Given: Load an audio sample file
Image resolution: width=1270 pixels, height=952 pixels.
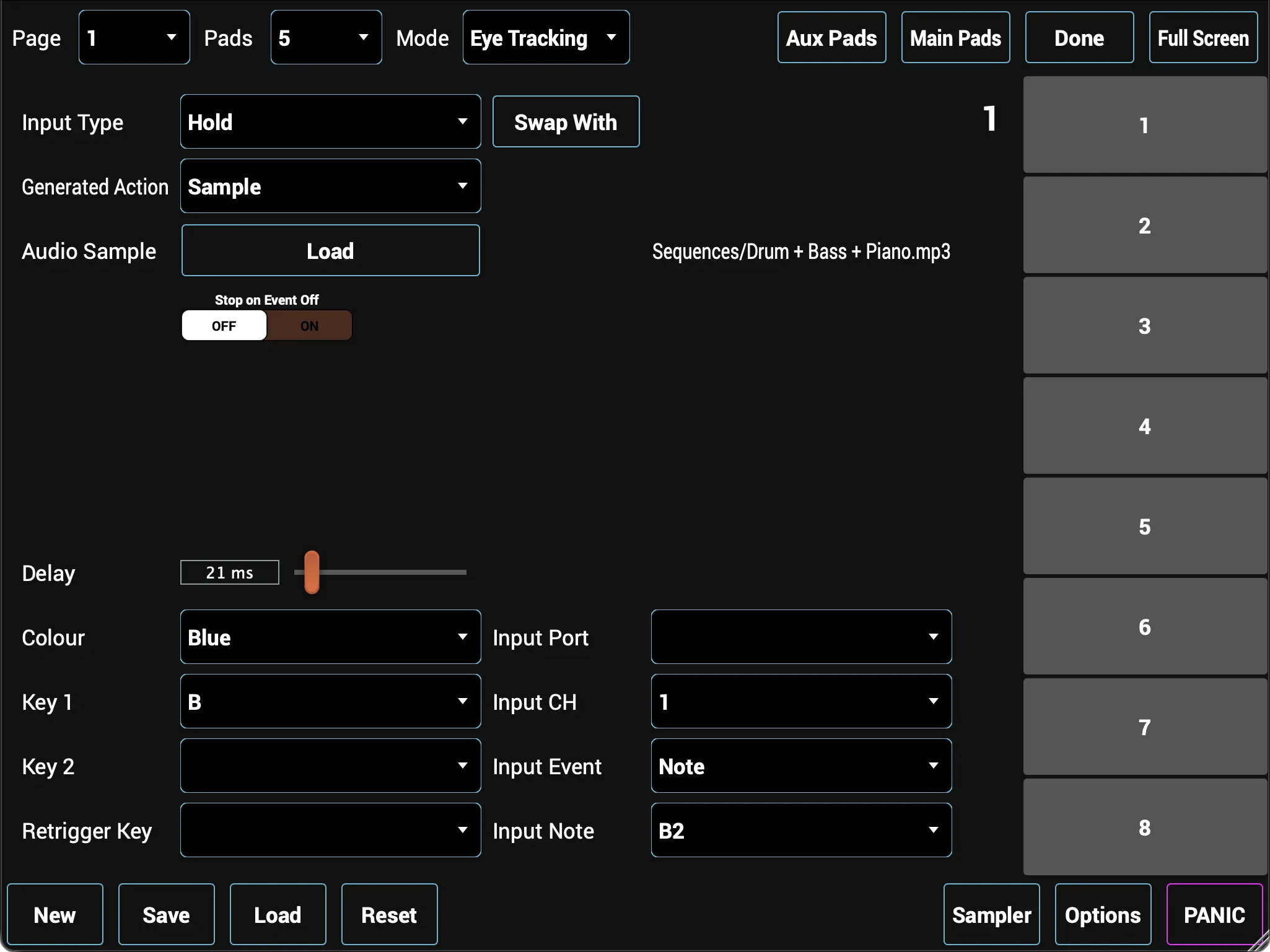Looking at the screenshot, I should point(330,251).
